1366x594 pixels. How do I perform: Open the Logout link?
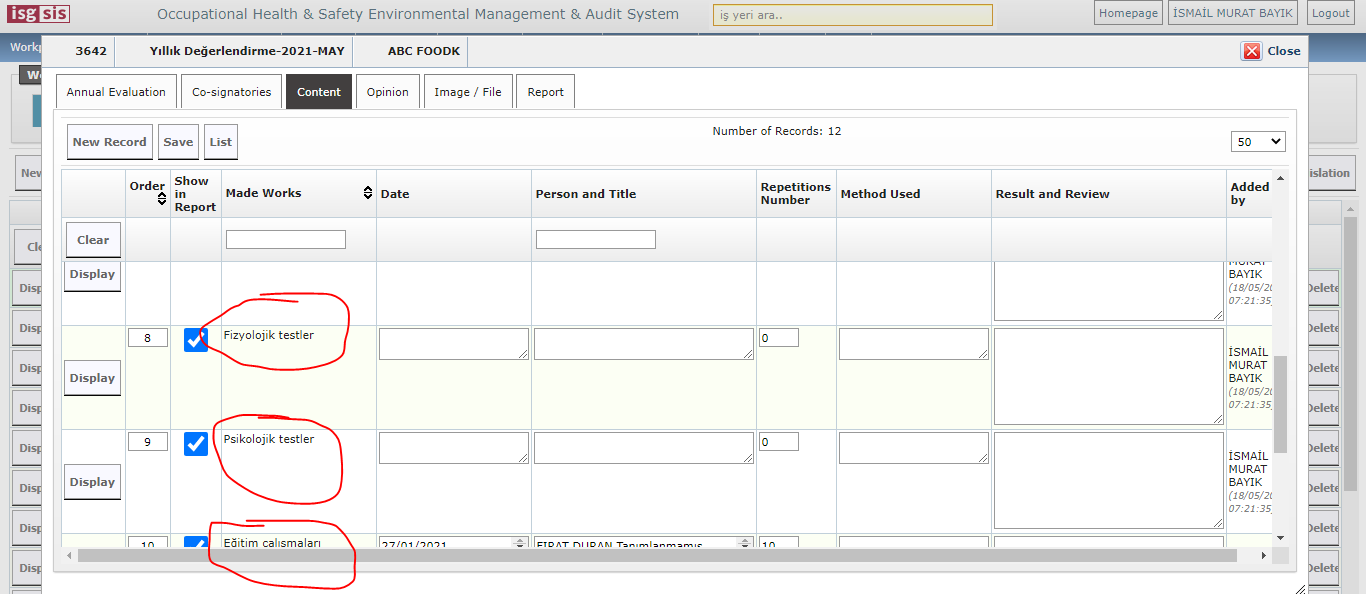(1330, 13)
